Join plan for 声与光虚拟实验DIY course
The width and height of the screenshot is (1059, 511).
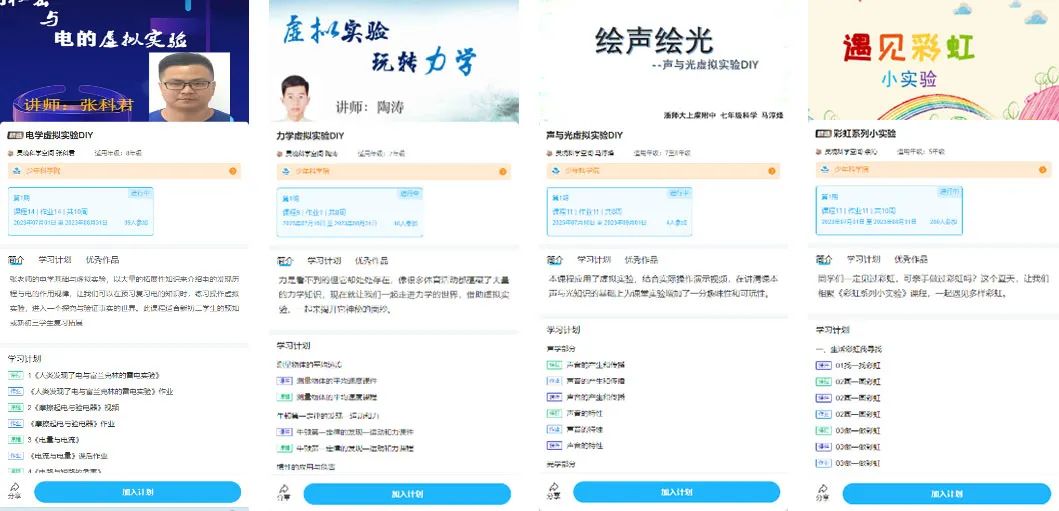677,492
